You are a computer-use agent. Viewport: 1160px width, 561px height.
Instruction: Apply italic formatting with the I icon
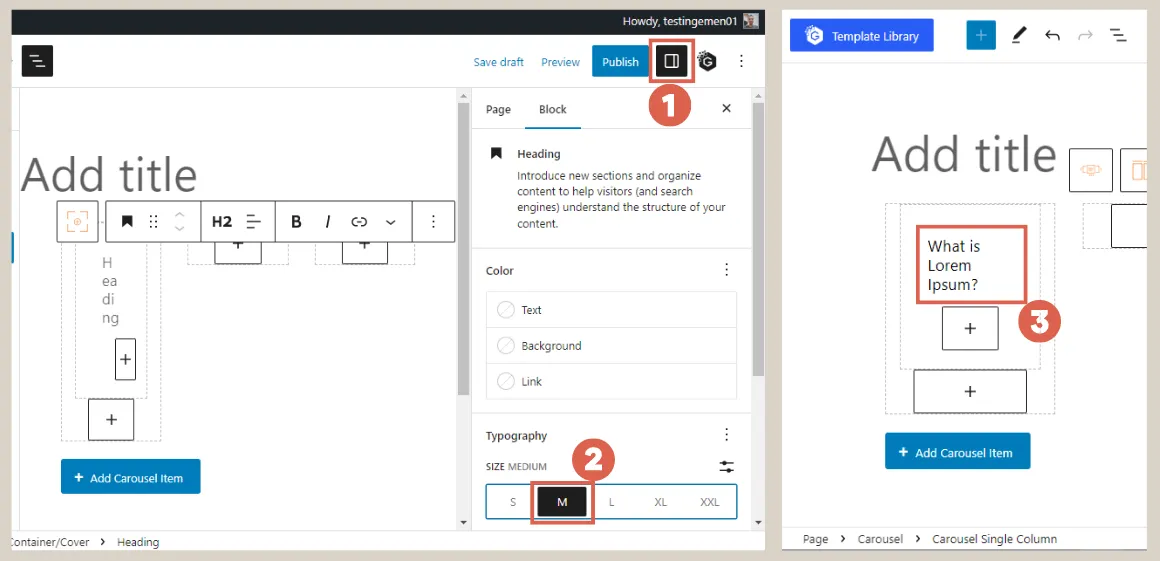click(327, 222)
